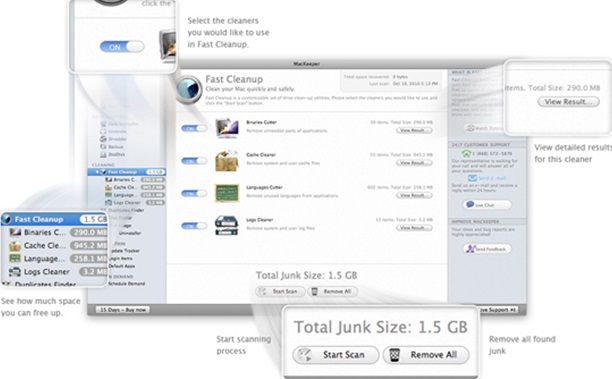Click Cache Cle... icon in enlarged sidebar callout
The image size is (612, 379).
15,246
